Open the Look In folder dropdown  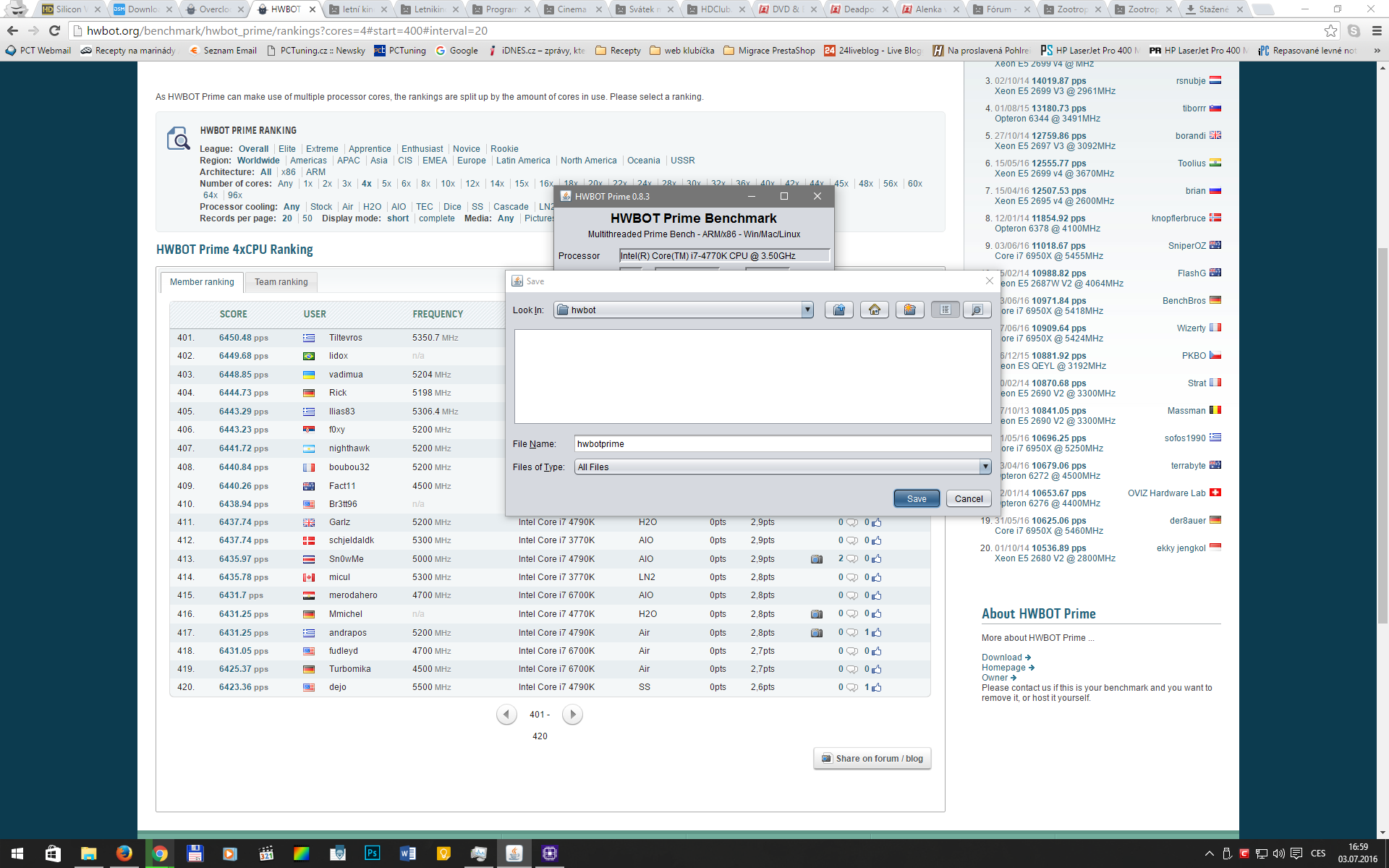807,310
